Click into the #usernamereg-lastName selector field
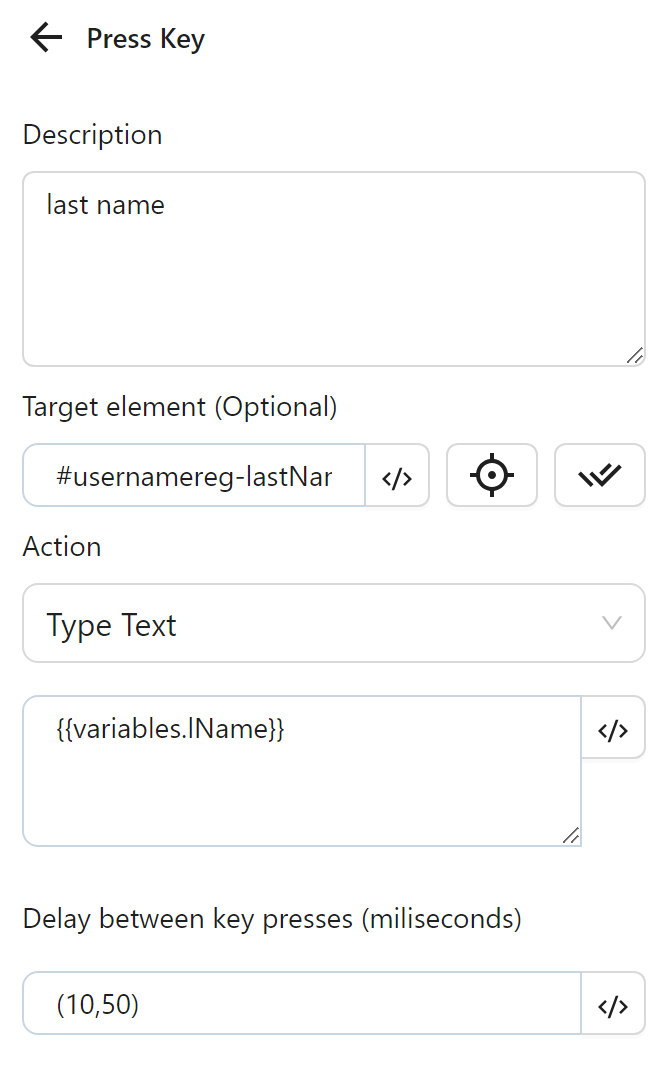653x1074 pixels. coord(194,477)
